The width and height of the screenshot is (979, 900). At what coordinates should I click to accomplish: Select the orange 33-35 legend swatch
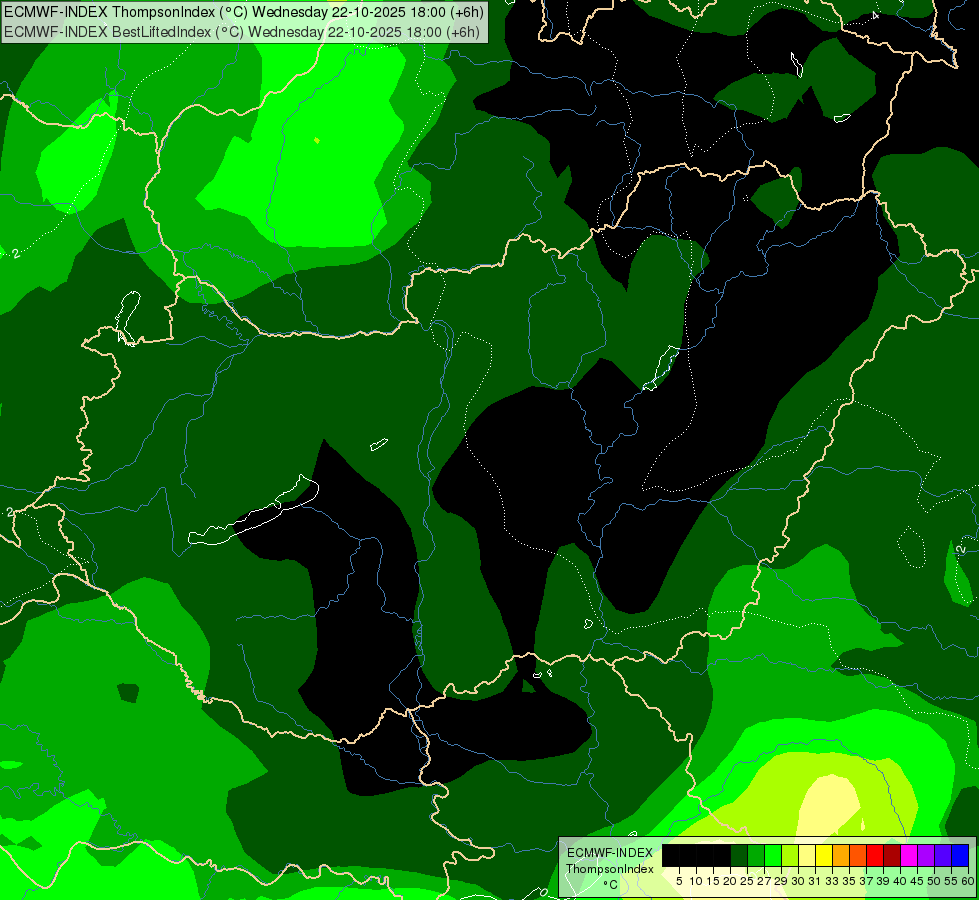(842, 855)
